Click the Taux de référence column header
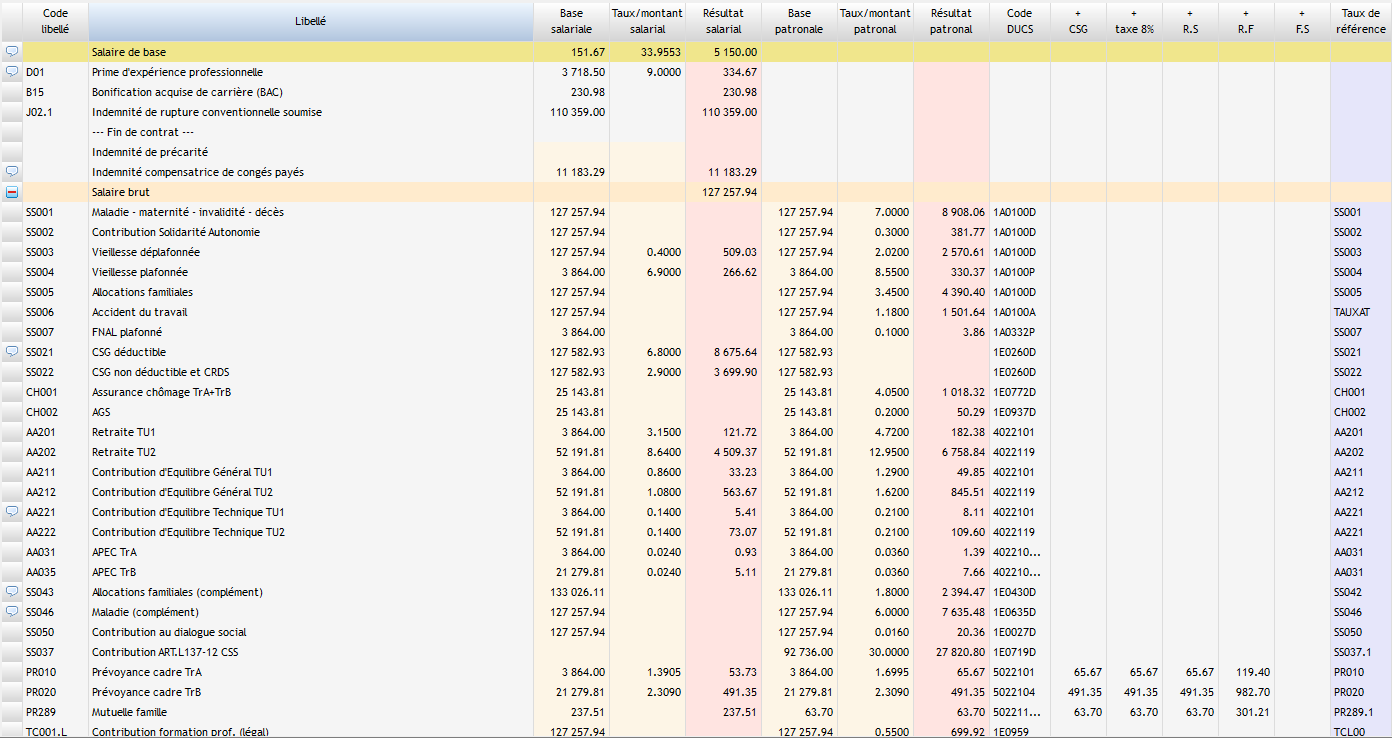The width and height of the screenshot is (1392, 738). click(1361, 21)
